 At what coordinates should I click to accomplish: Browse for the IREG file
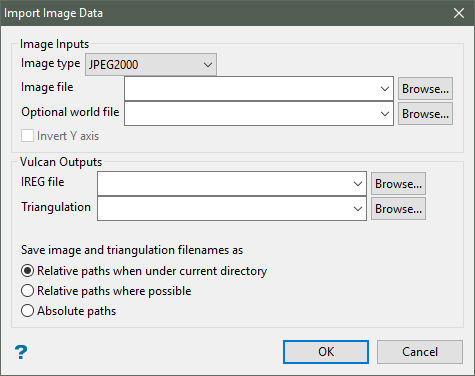(x=398, y=184)
